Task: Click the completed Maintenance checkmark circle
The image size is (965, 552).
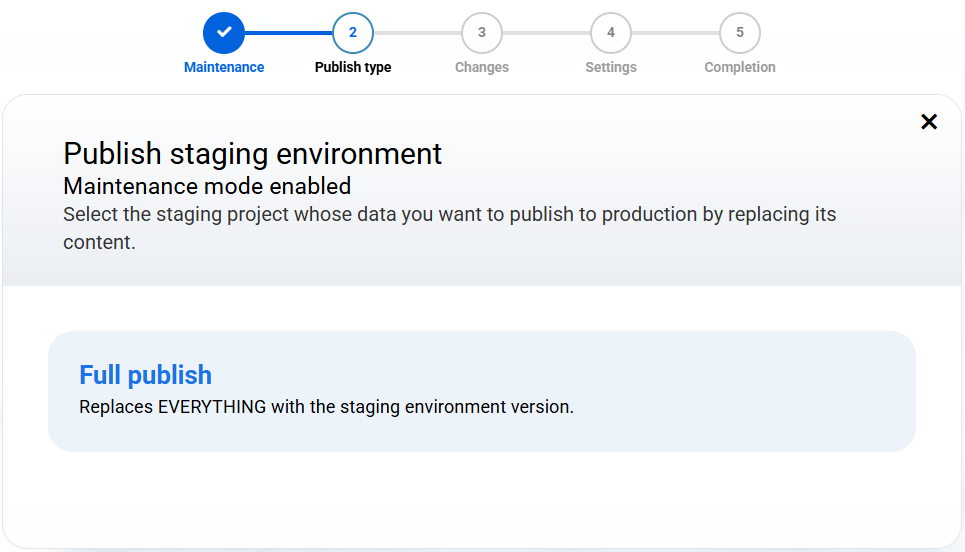Action: pos(224,33)
